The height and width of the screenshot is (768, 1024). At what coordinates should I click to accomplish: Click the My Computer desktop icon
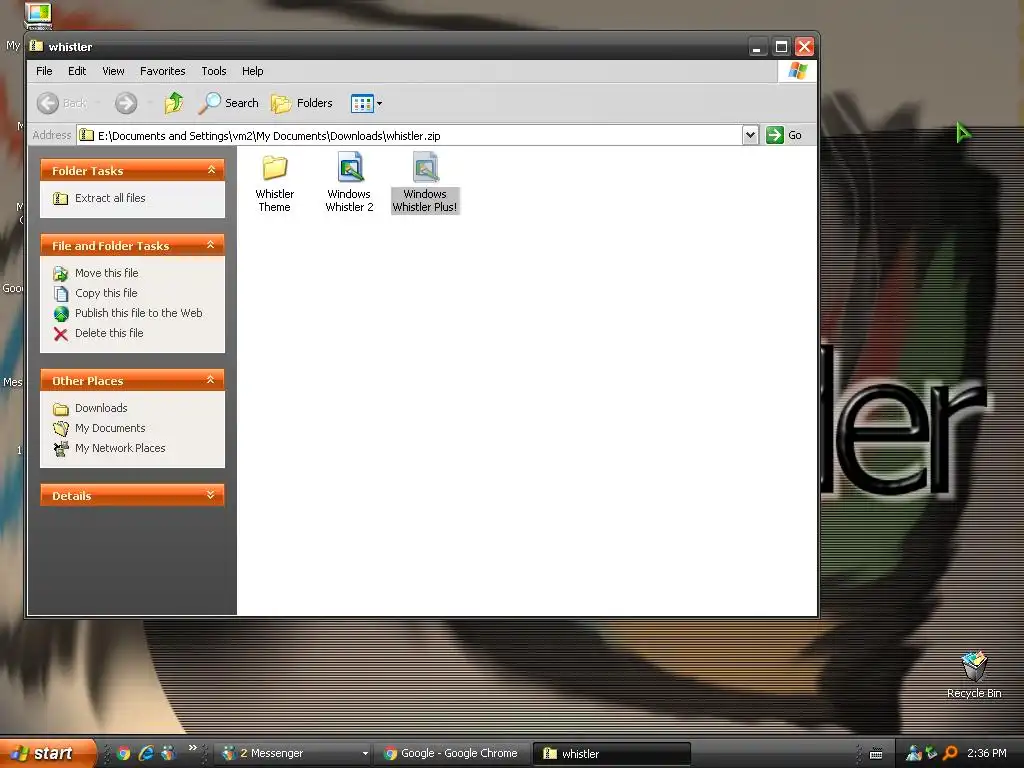tap(38, 16)
